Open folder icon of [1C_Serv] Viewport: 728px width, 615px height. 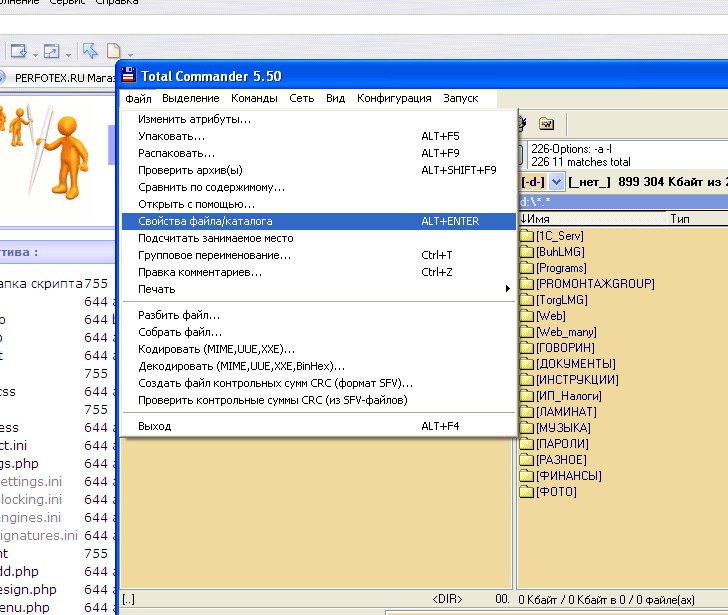coord(526,236)
